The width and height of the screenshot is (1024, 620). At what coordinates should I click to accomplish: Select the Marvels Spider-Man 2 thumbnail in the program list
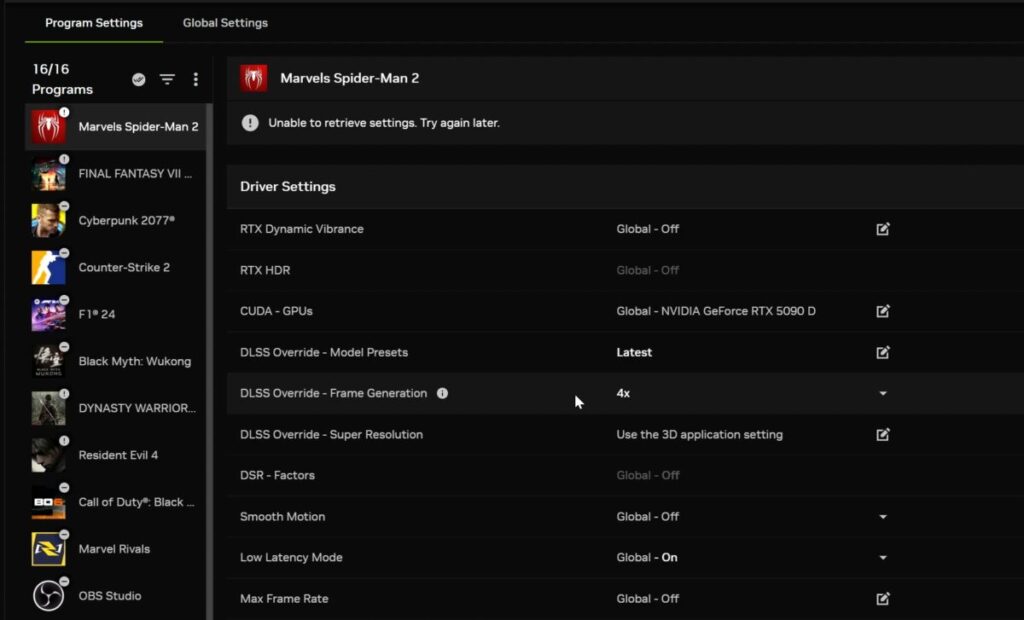[x=48, y=127]
